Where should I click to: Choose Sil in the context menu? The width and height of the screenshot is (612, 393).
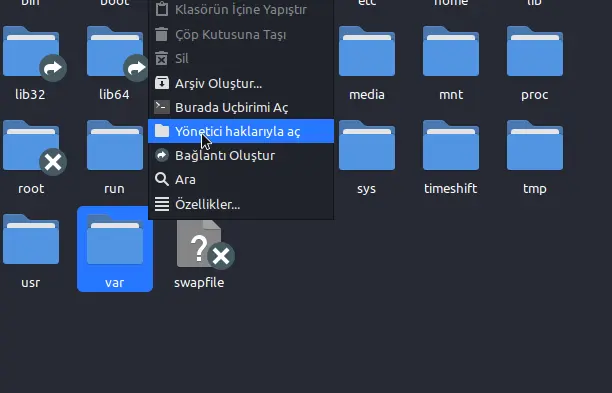[x=241, y=59]
